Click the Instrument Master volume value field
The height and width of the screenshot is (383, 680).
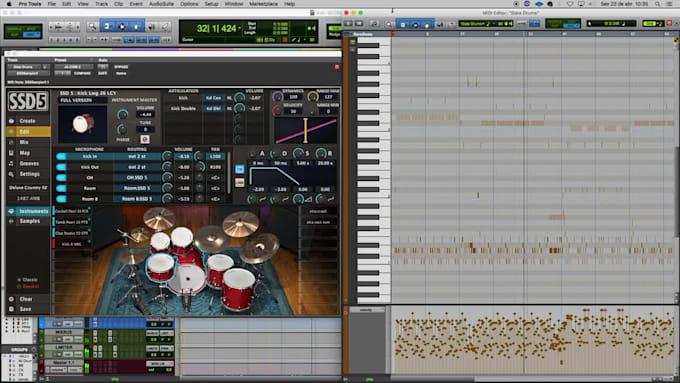tap(145, 115)
